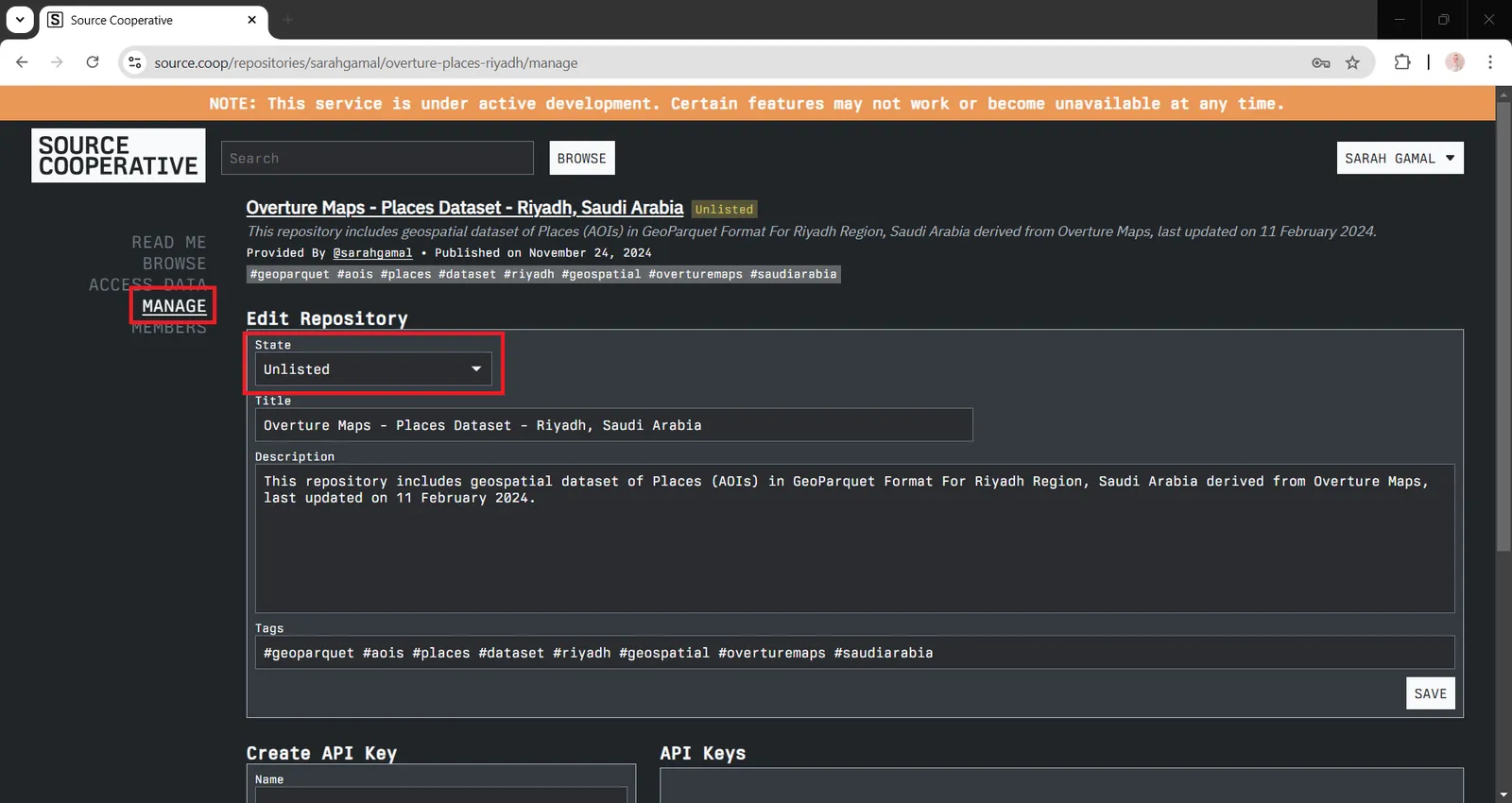Open a new tab with the plus button
The height and width of the screenshot is (803, 1512).
click(288, 20)
